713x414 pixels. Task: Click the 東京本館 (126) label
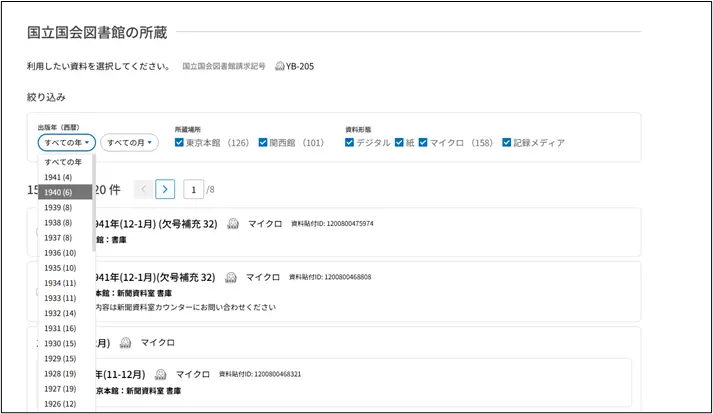[x=217, y=143]
